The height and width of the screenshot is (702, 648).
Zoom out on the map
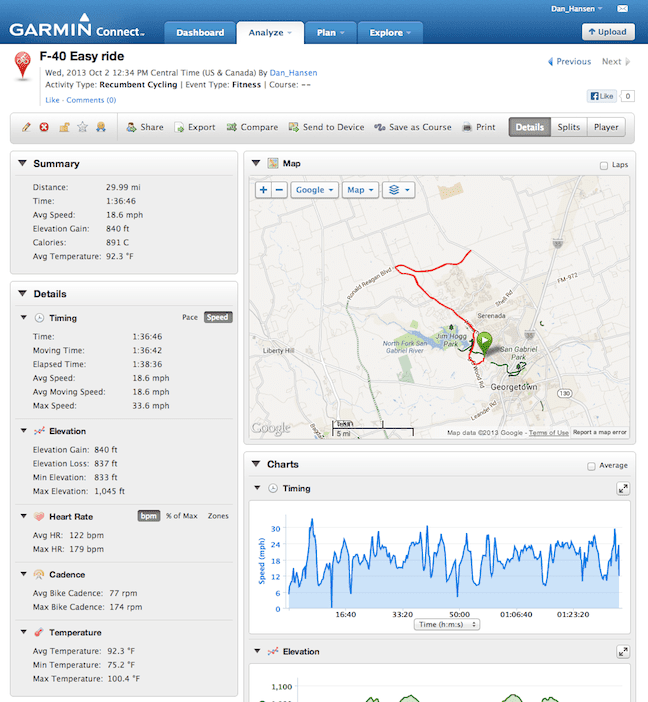click(279, 189)
